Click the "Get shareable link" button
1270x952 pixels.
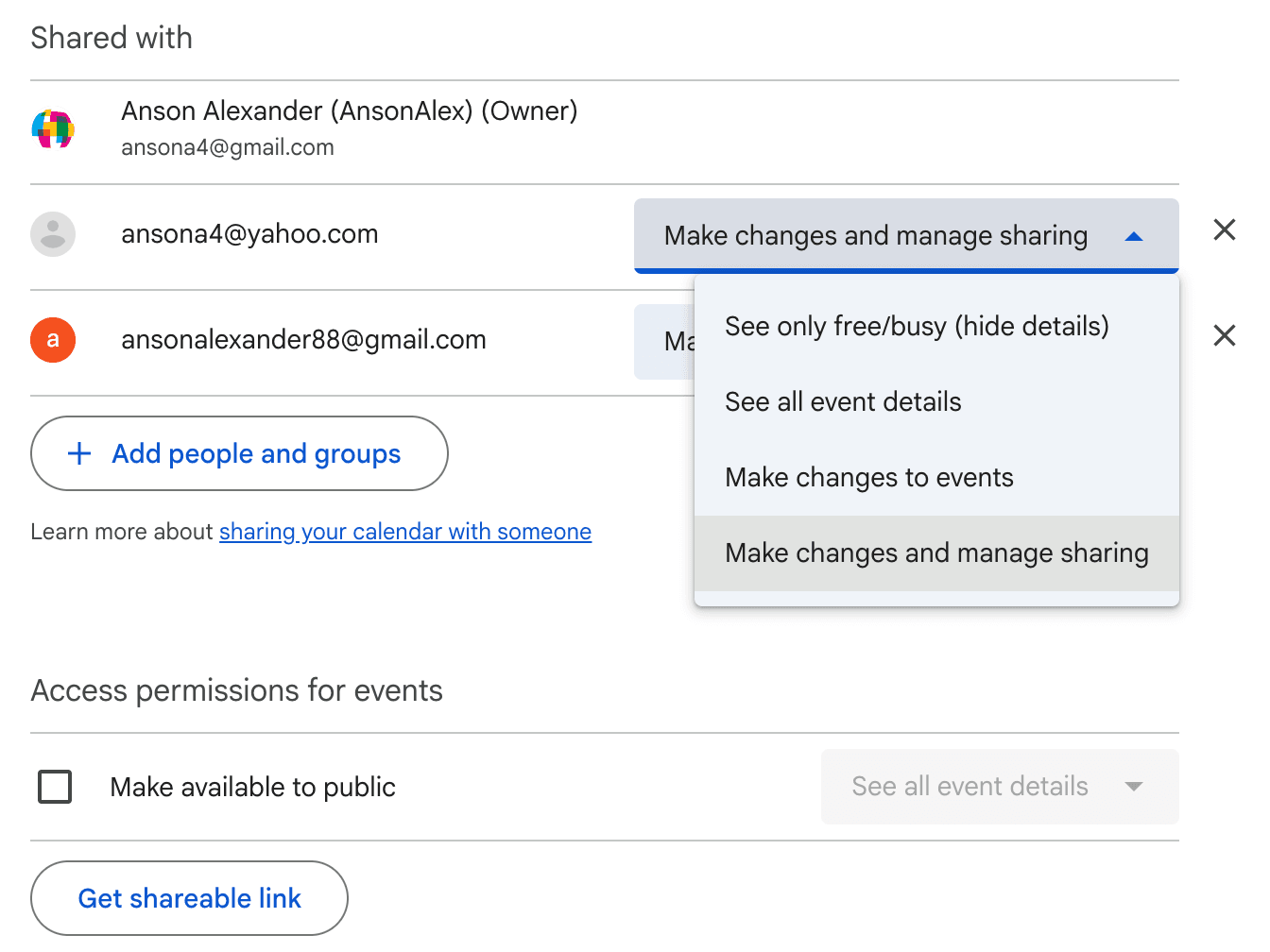point(189,897)
